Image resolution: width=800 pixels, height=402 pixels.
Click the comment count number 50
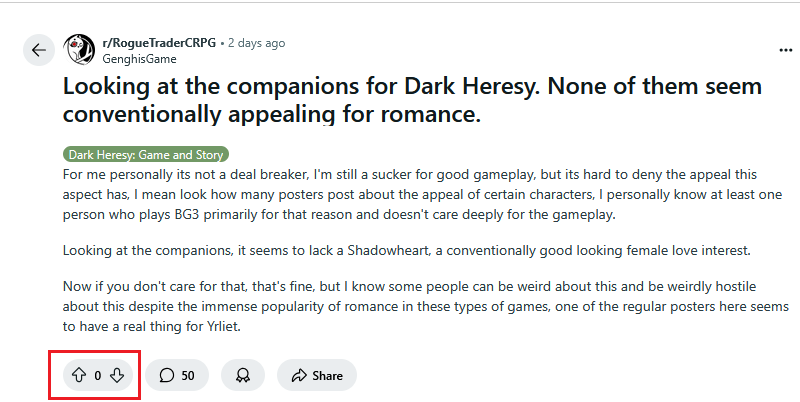pos(188,376)
